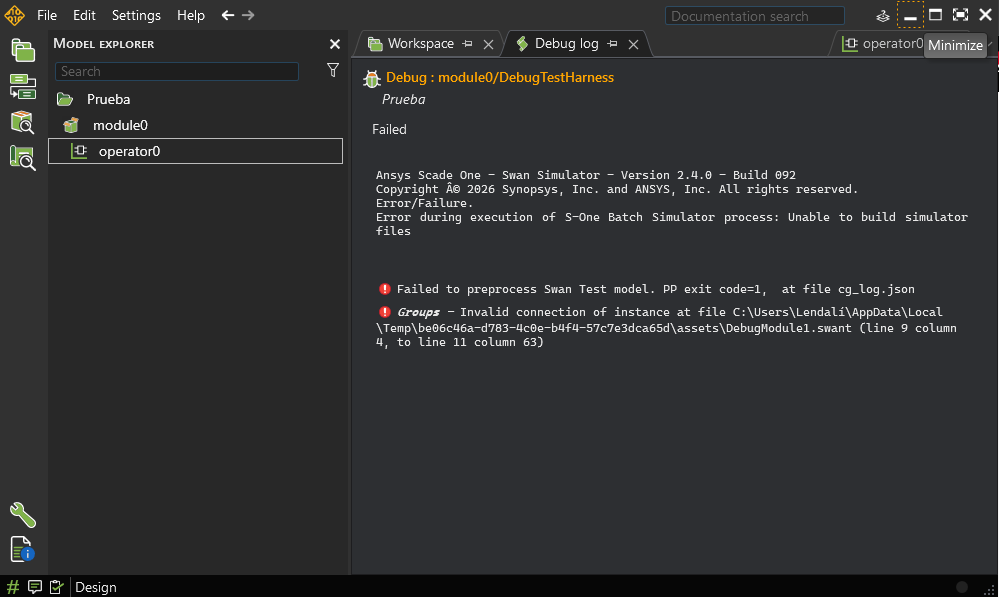Image resolution: width=999 pixels, height=597 pixels.
Task: Click the comment bubble status bar icon
Action: tap(35, 587)
